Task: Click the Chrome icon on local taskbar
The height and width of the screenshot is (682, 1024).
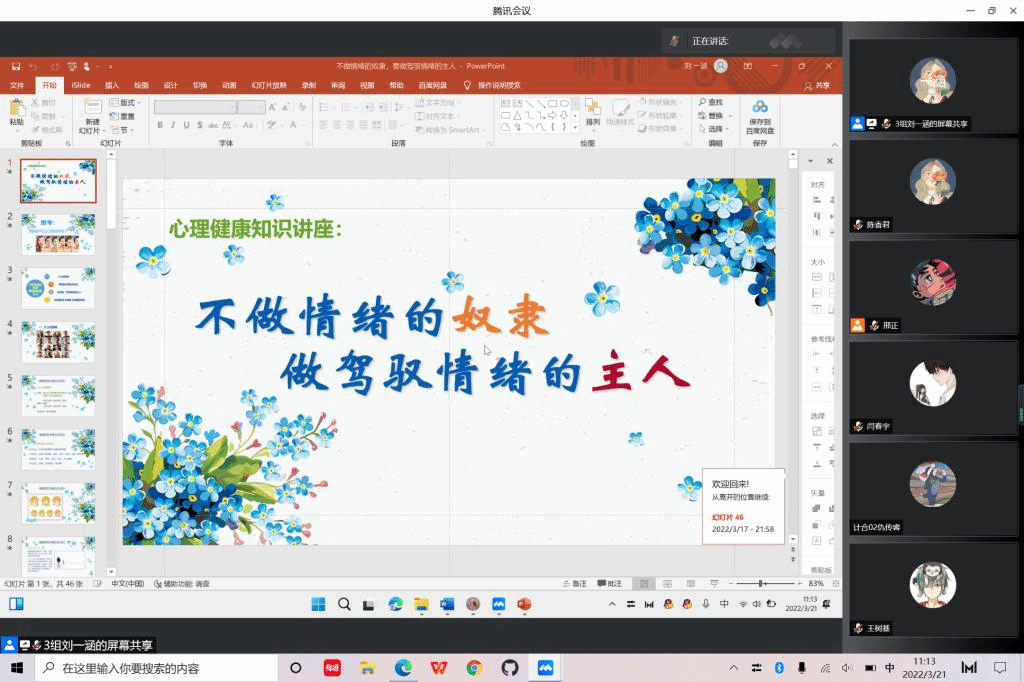Action: click(474, 668)
